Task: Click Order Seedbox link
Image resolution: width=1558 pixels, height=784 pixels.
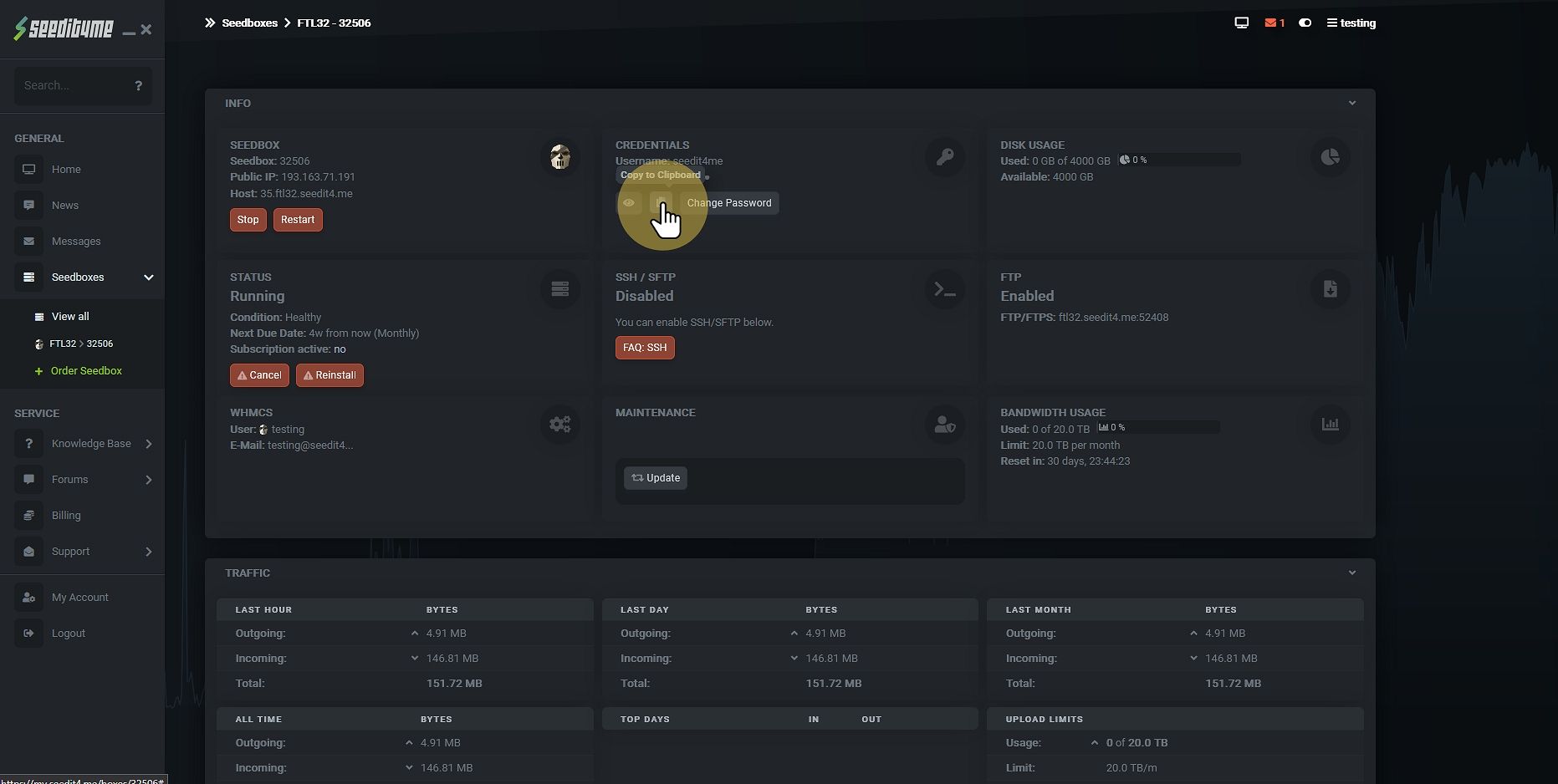Action: pyautogui.click(x=86, y=370)
